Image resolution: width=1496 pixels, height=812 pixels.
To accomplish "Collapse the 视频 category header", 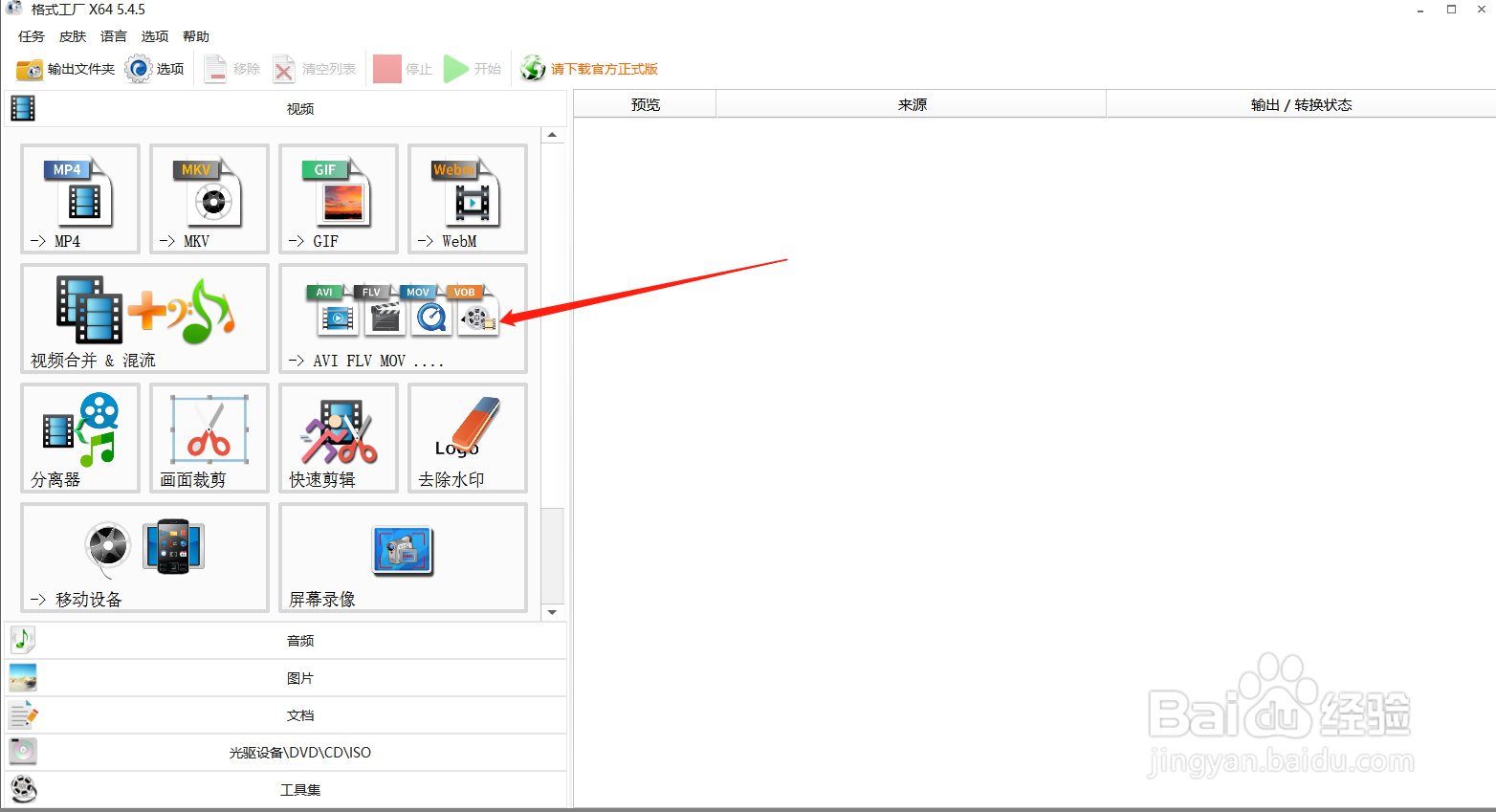I will pos(286,109).
